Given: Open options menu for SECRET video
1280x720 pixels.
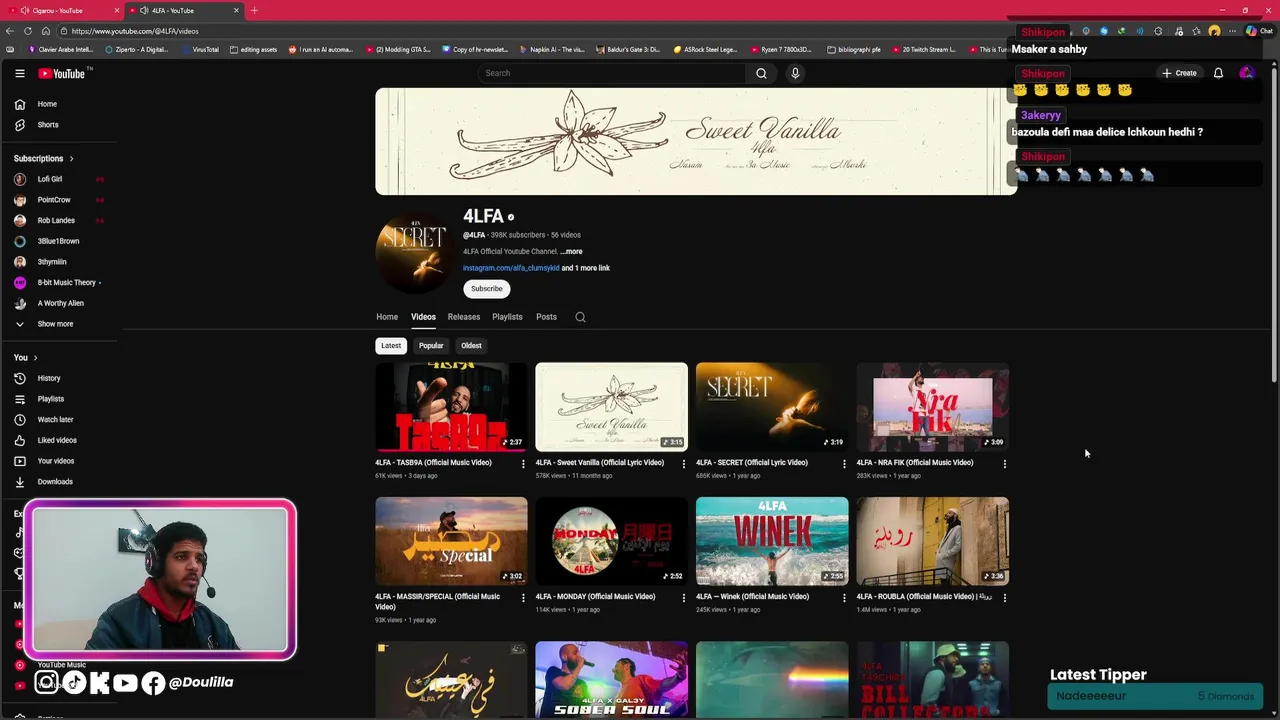Looking at the screenshot, I should (x=844, y=463).
